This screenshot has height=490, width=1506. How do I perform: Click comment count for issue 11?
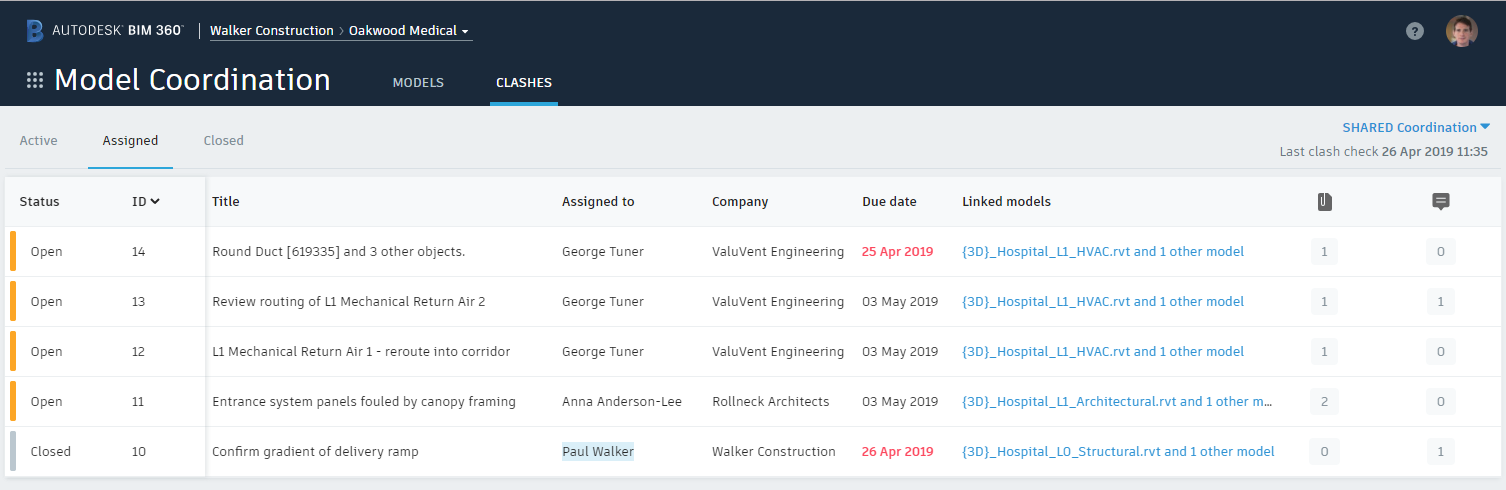tap(1441, 402)
